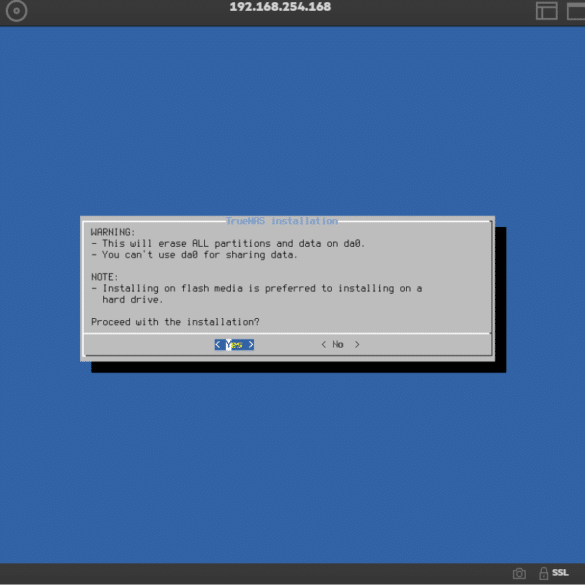The width and height of the screenshot is (585, 585).
Task: Click the SSL label in status bar
Action: click(560, 573)
